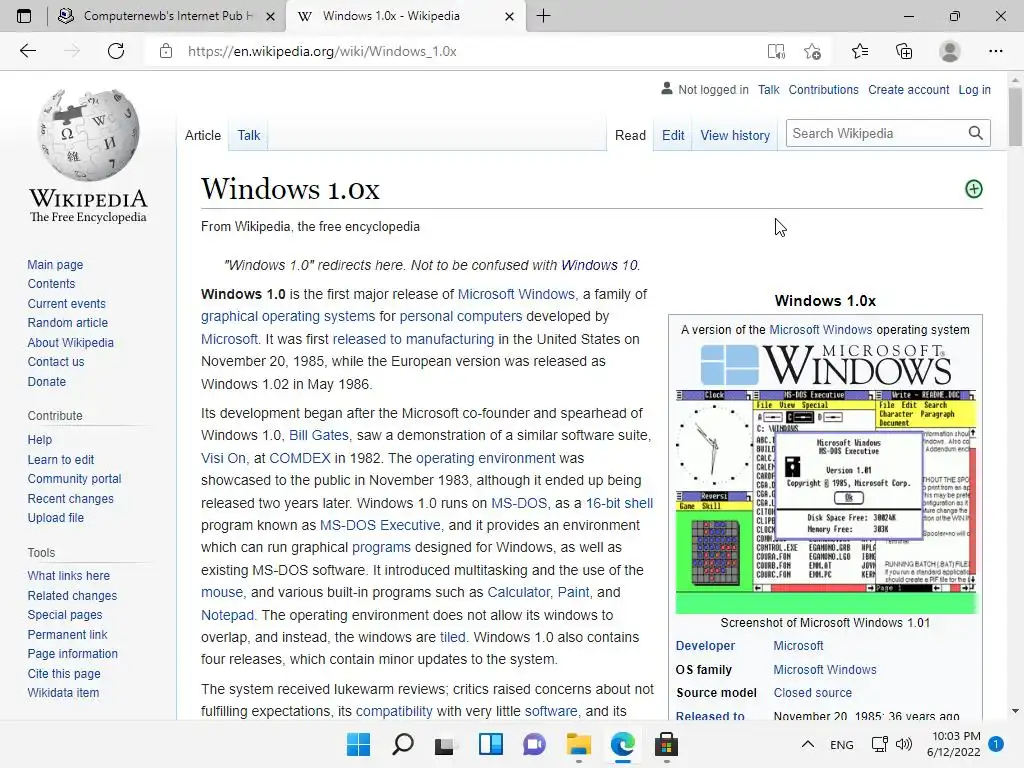
Task: Open the Wikidata item link
Action: click(x=63, y=692)
